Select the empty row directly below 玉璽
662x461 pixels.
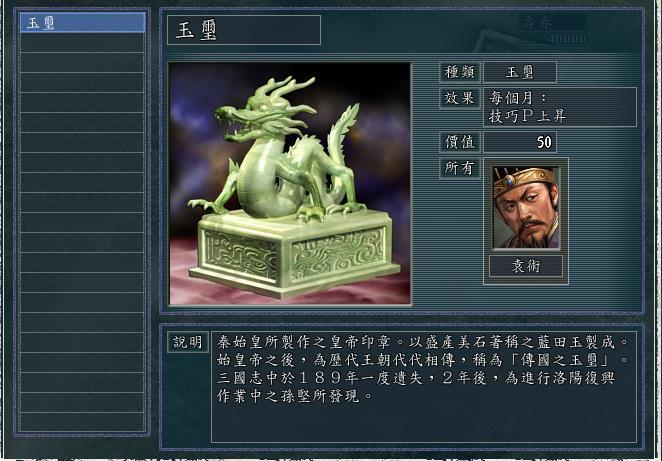point(82,43)
